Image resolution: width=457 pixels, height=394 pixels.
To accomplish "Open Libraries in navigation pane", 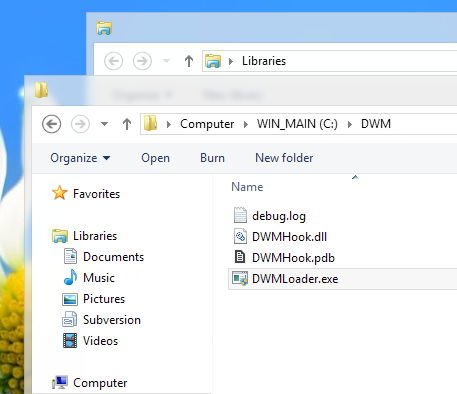I will click(95, 236).
